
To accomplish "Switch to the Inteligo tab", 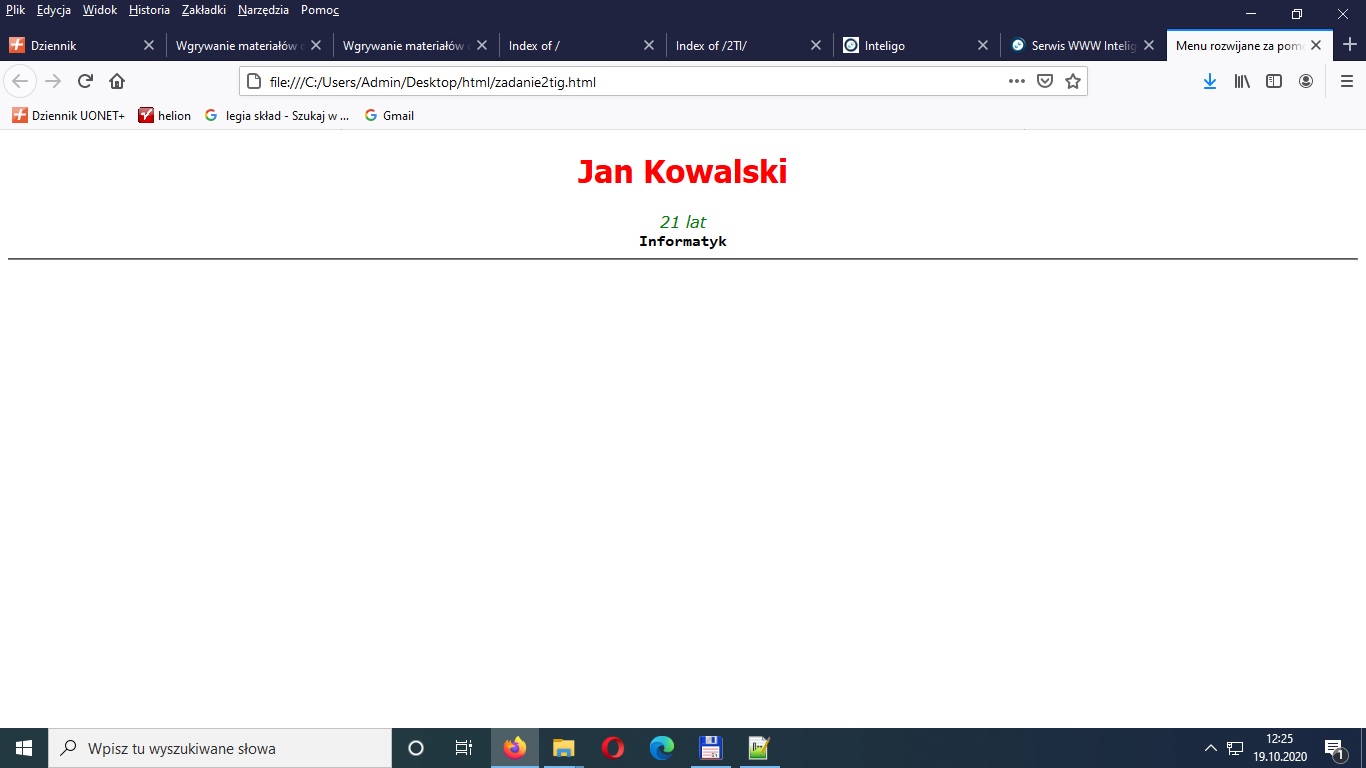I will tap(905, 45).
